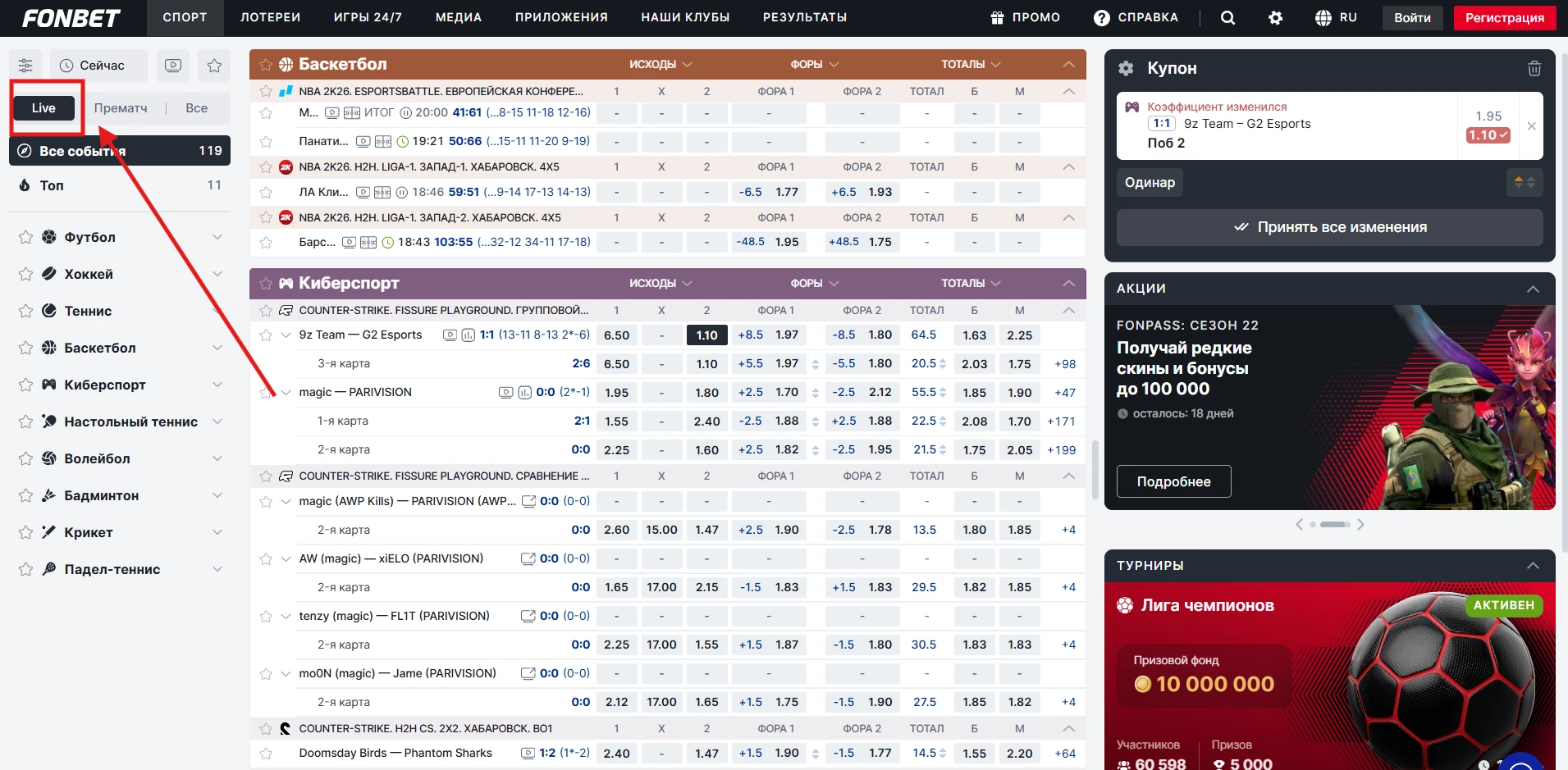Open the filter sliders icon in sidebar
The height and width of the screenshot is (770, 1568).
25,66
